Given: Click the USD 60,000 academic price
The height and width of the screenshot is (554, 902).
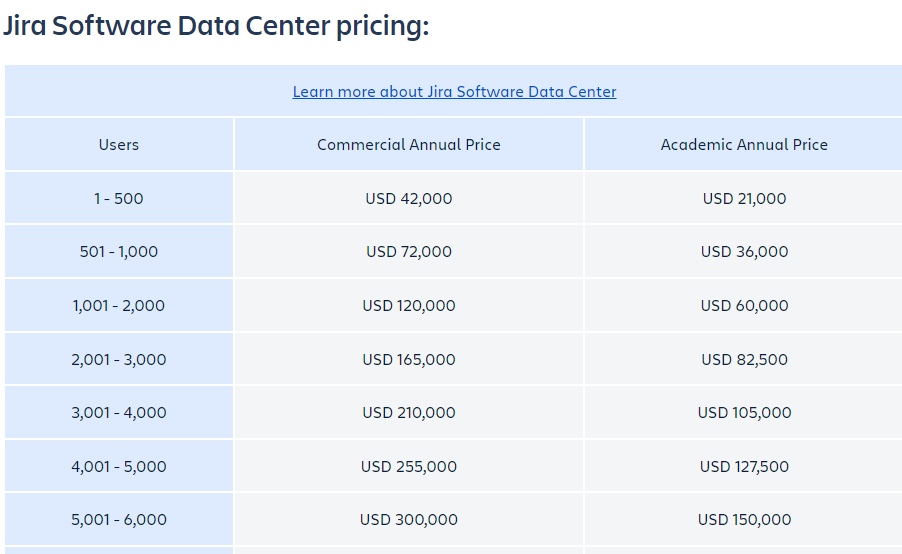Looking at the screenshot, I should [744, 306].
